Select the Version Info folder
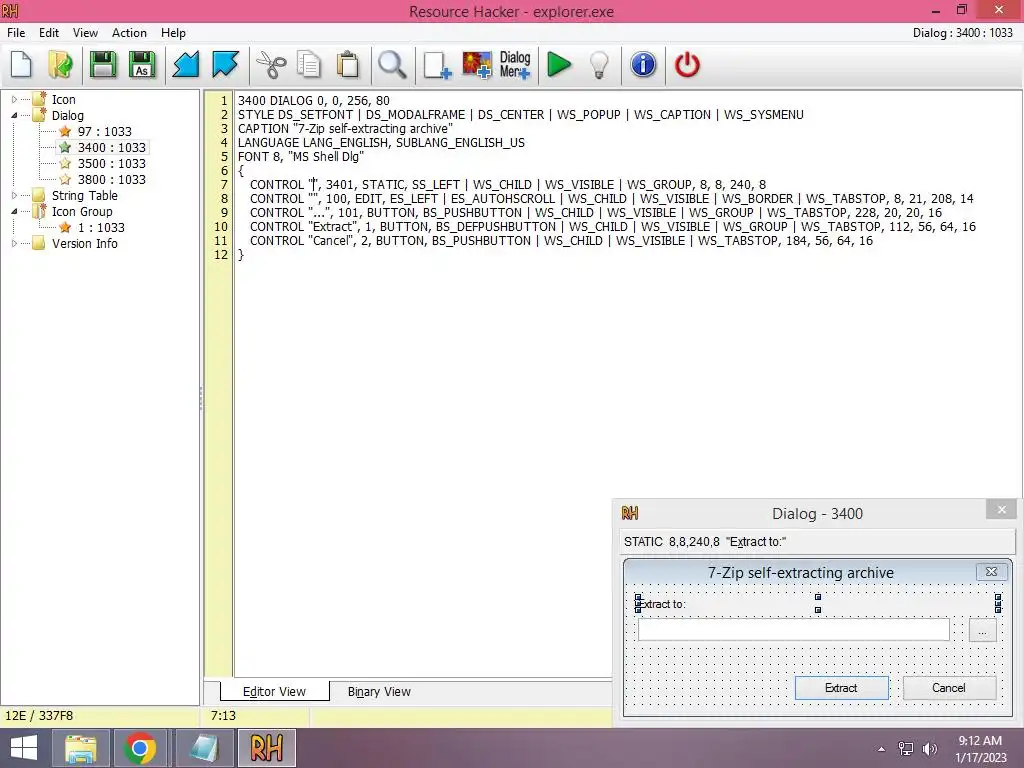1024x768 pixels. tap(85, 243)
